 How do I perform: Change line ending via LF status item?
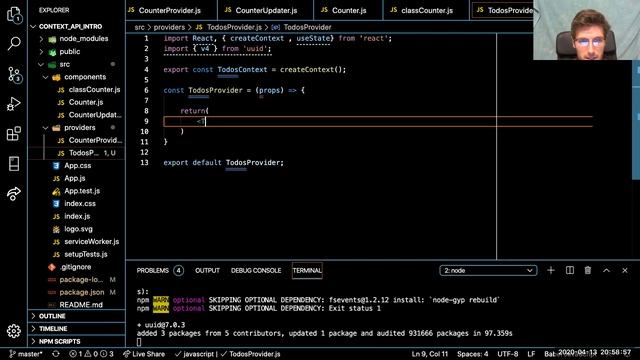[x=531, y=354]
